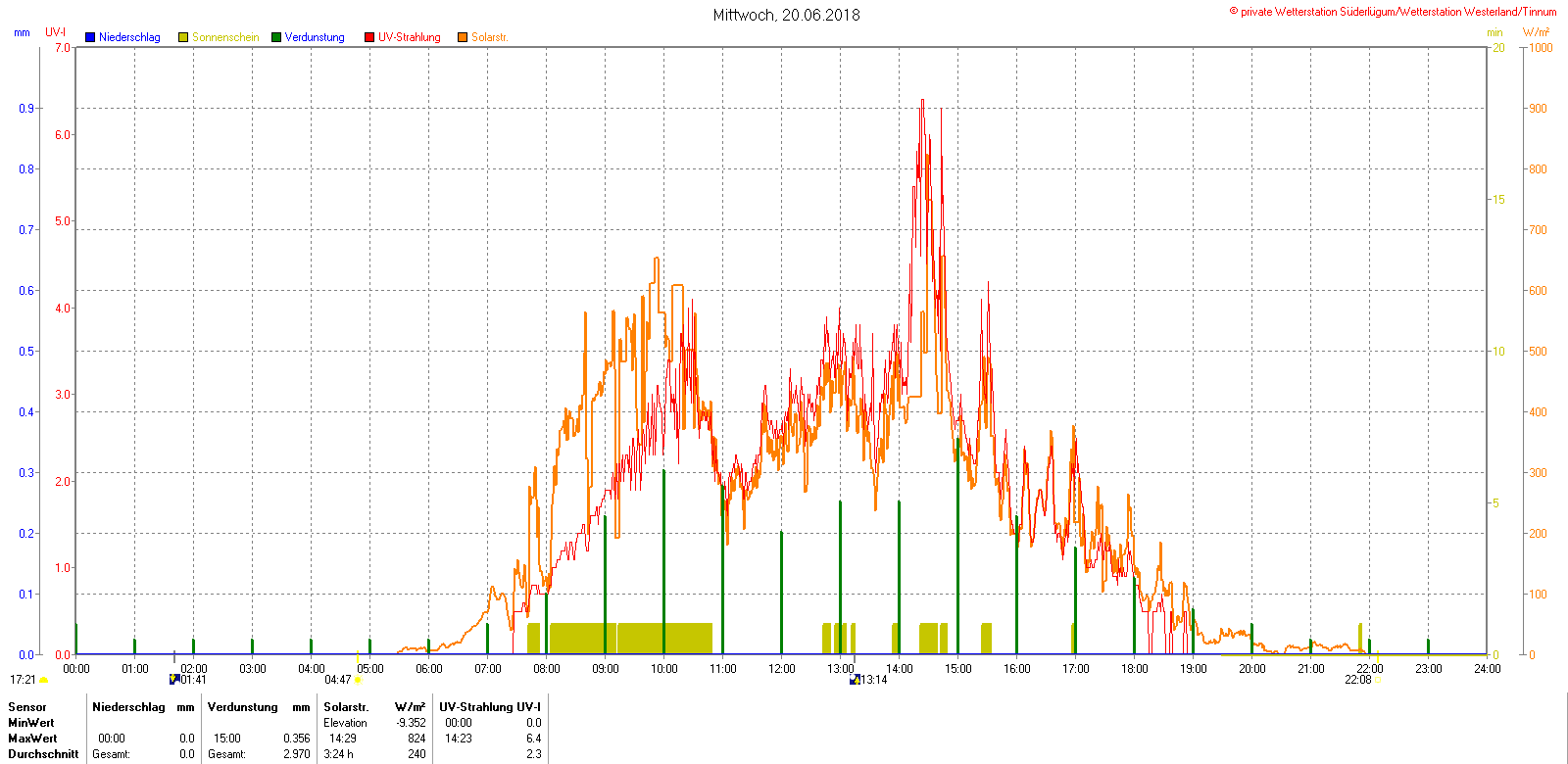Click the 24:00 time axis label
1568x764 pixels.
(x=1488, y=669)
